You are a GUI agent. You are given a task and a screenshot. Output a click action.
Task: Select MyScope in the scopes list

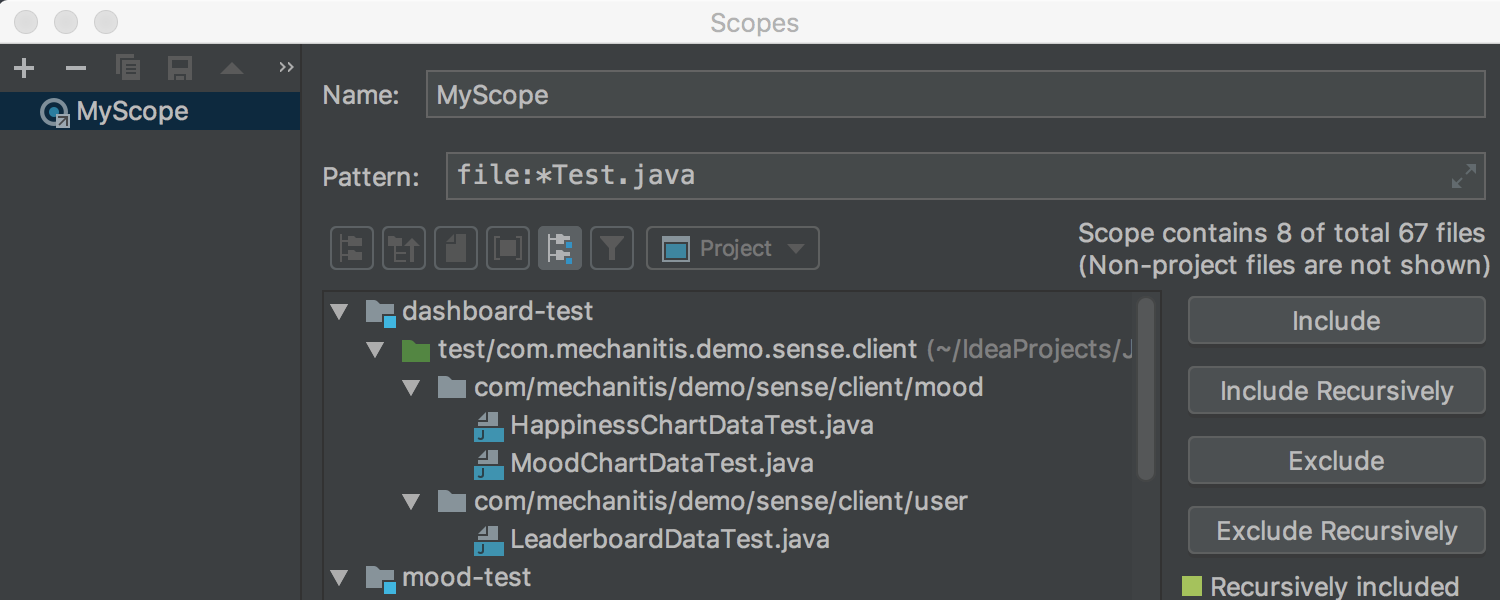point(150,111)
